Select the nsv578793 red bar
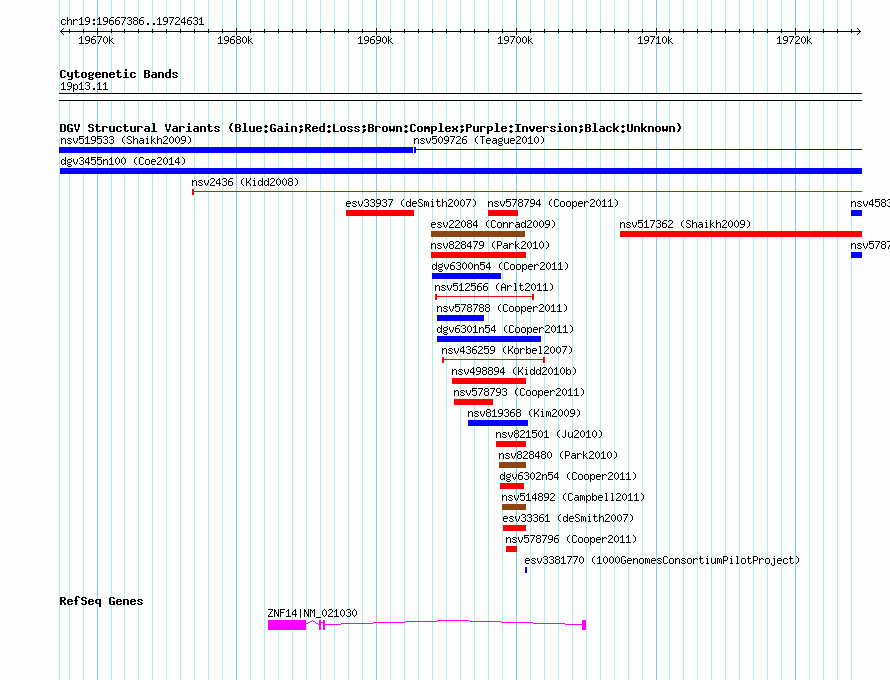 pyautogui.click(x=473, y=402)
